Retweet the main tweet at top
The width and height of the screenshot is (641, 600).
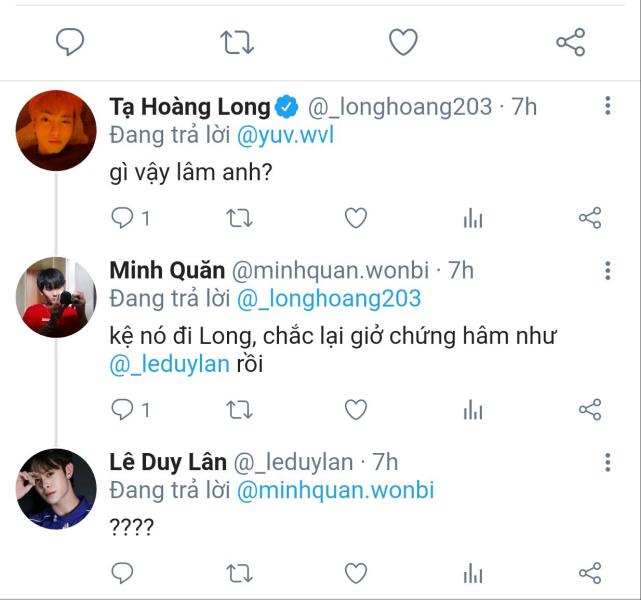[x=237, y=42]
